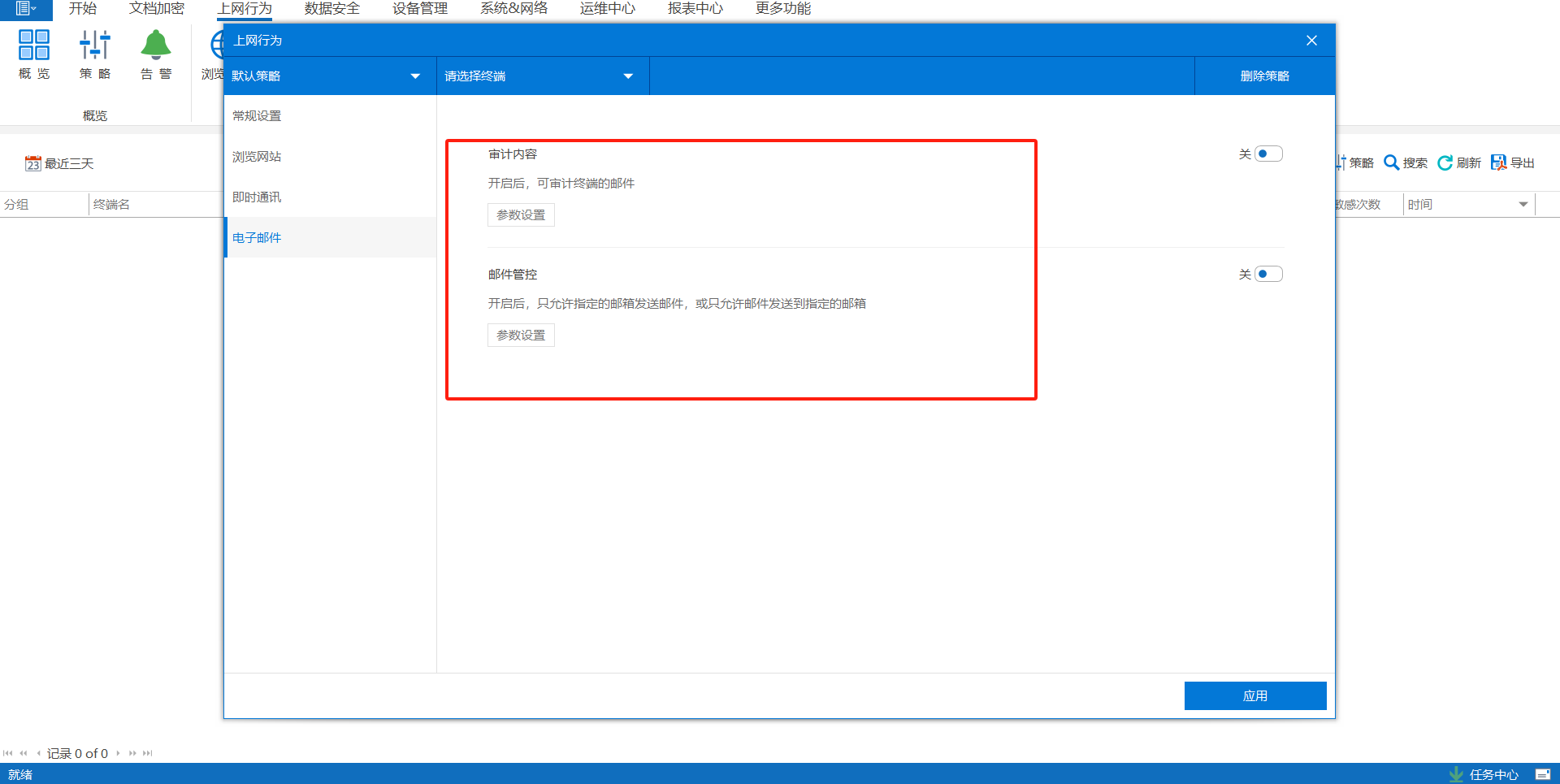Click the status bar message icon
This screenshot has height=784, width=1560.
click(x=1543, y=774)
